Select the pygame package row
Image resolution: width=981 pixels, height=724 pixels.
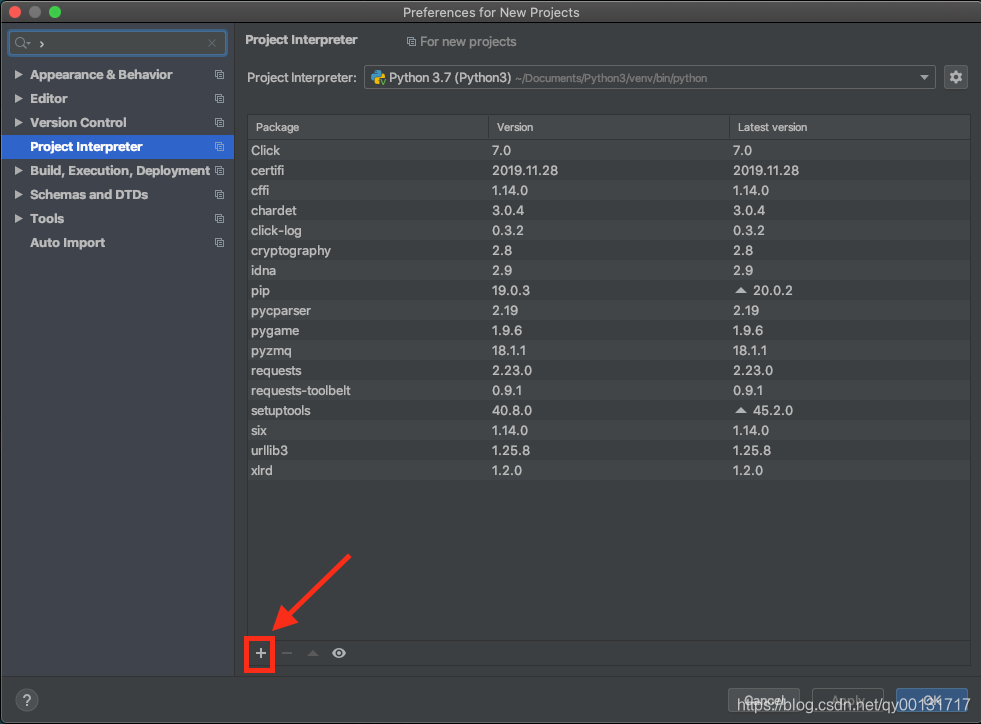click(x=609, y=330)
